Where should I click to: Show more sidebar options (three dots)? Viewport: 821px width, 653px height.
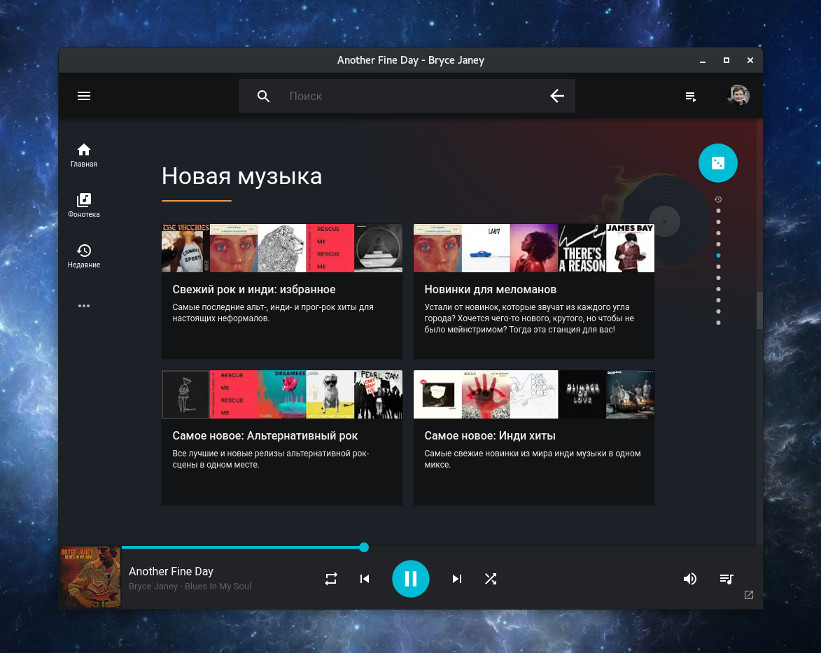tap(84, 306)
